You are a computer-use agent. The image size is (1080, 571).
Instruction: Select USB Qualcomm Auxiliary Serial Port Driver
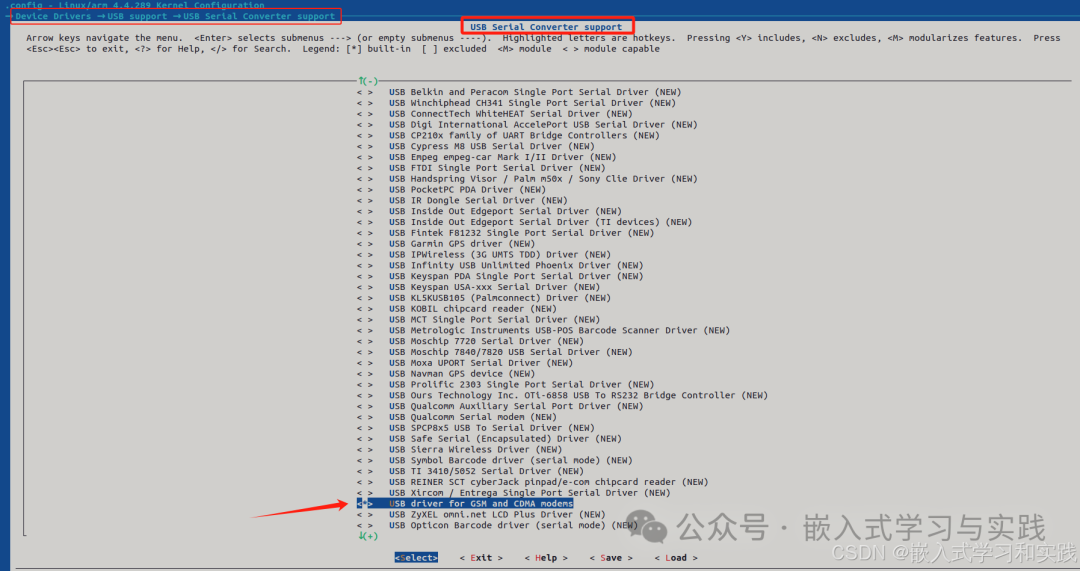pos(500,406)
